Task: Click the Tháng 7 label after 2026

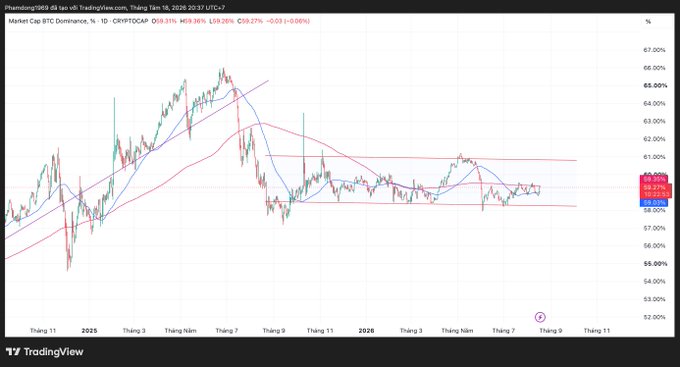Action: (503, 331)
